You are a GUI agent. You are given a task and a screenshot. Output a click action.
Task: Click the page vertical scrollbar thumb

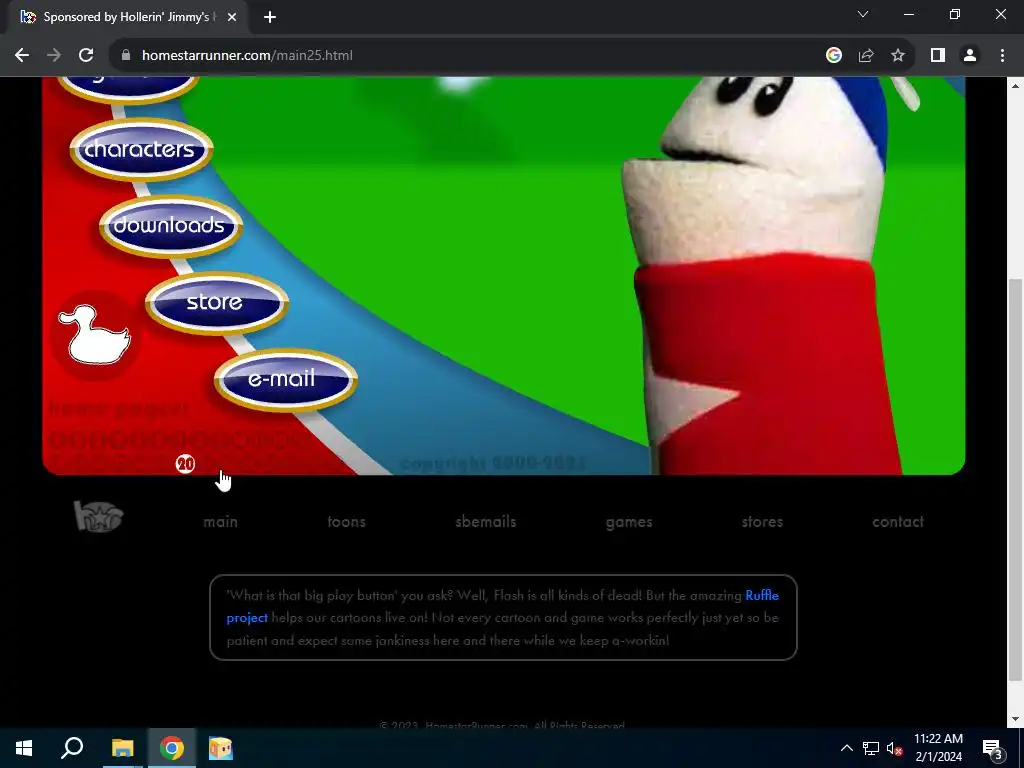(1014, 479)
